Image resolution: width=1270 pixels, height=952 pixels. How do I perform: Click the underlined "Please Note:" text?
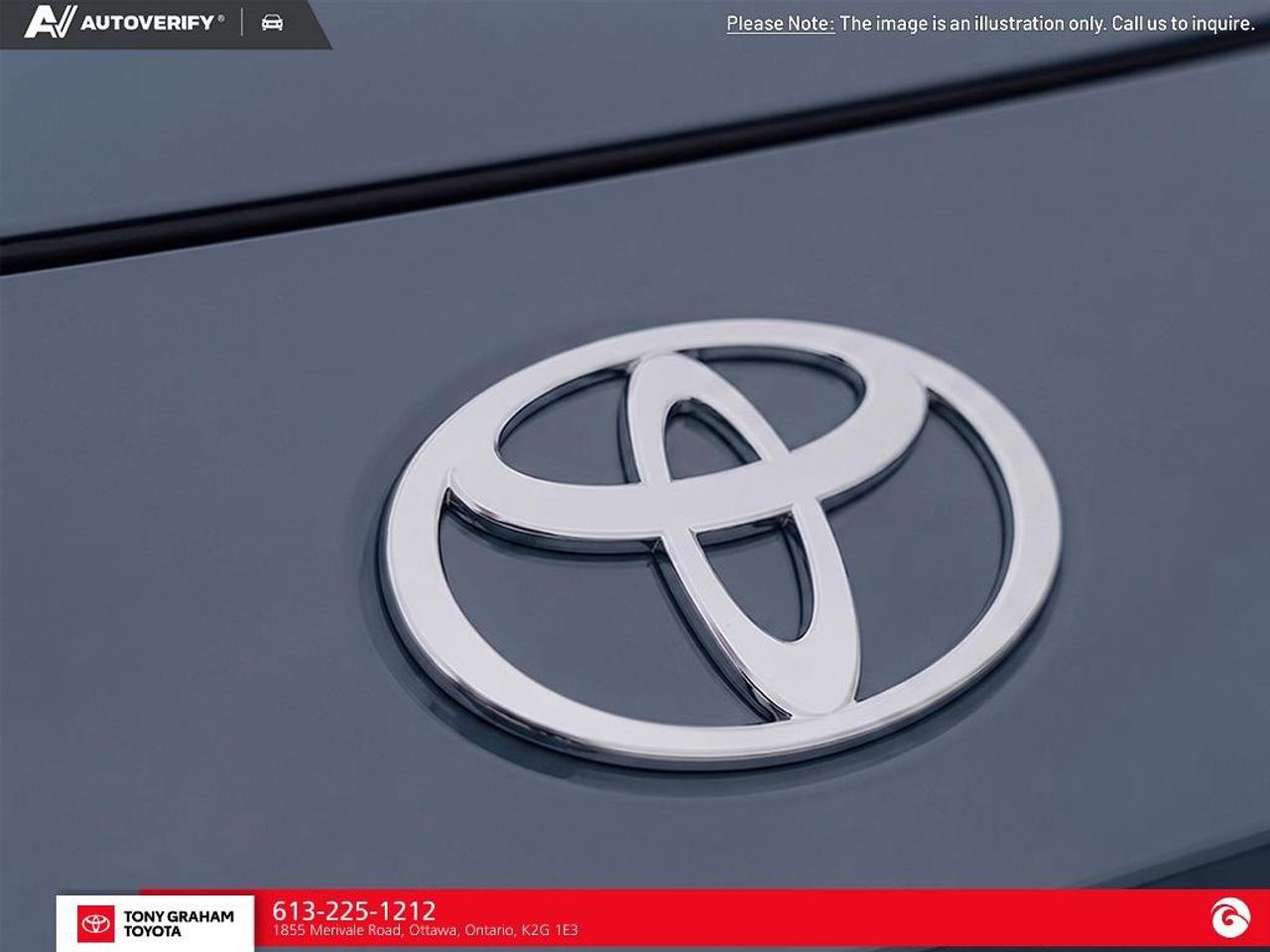coord(780,24)
